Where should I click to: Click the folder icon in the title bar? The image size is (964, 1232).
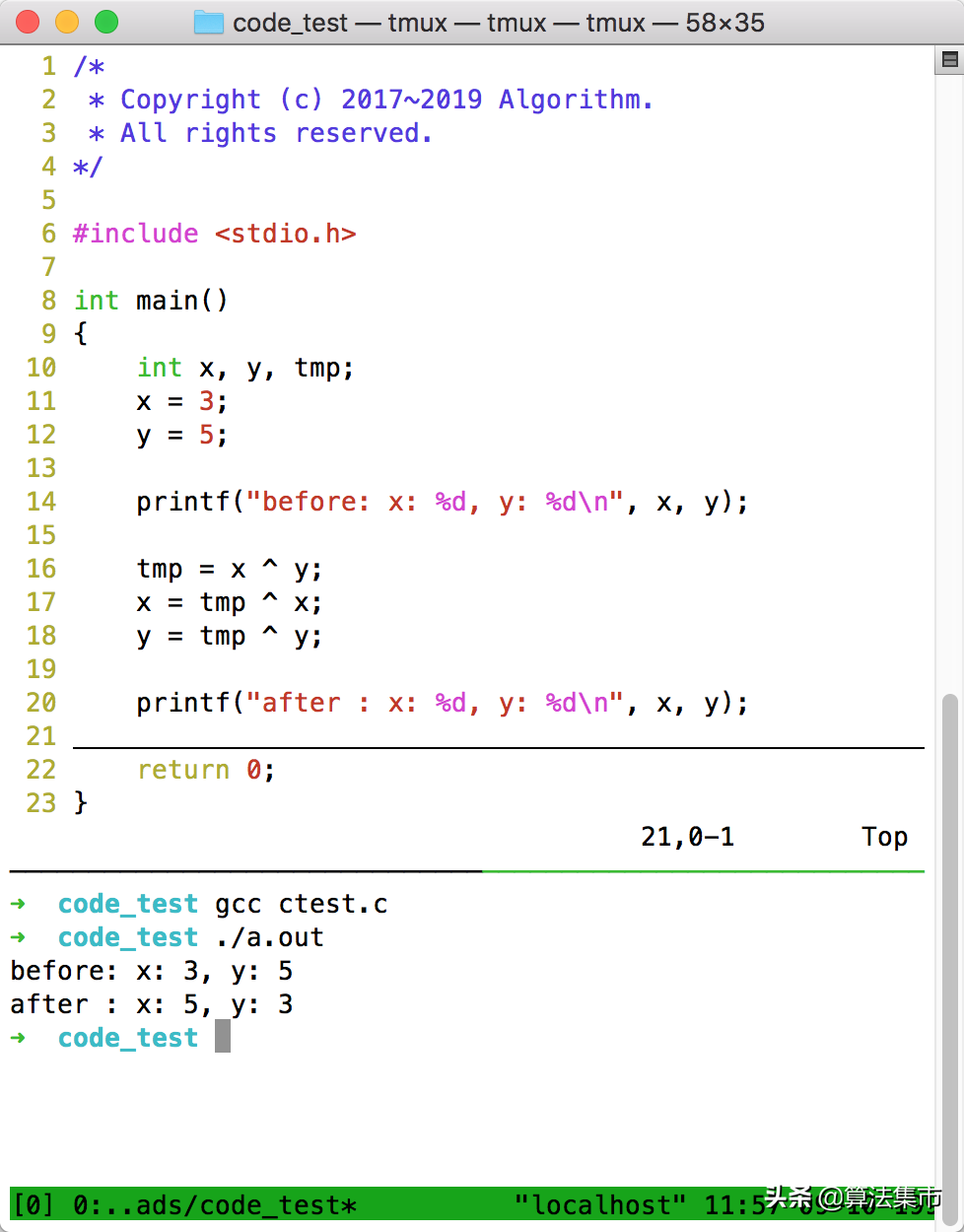(x=209, y=22)
